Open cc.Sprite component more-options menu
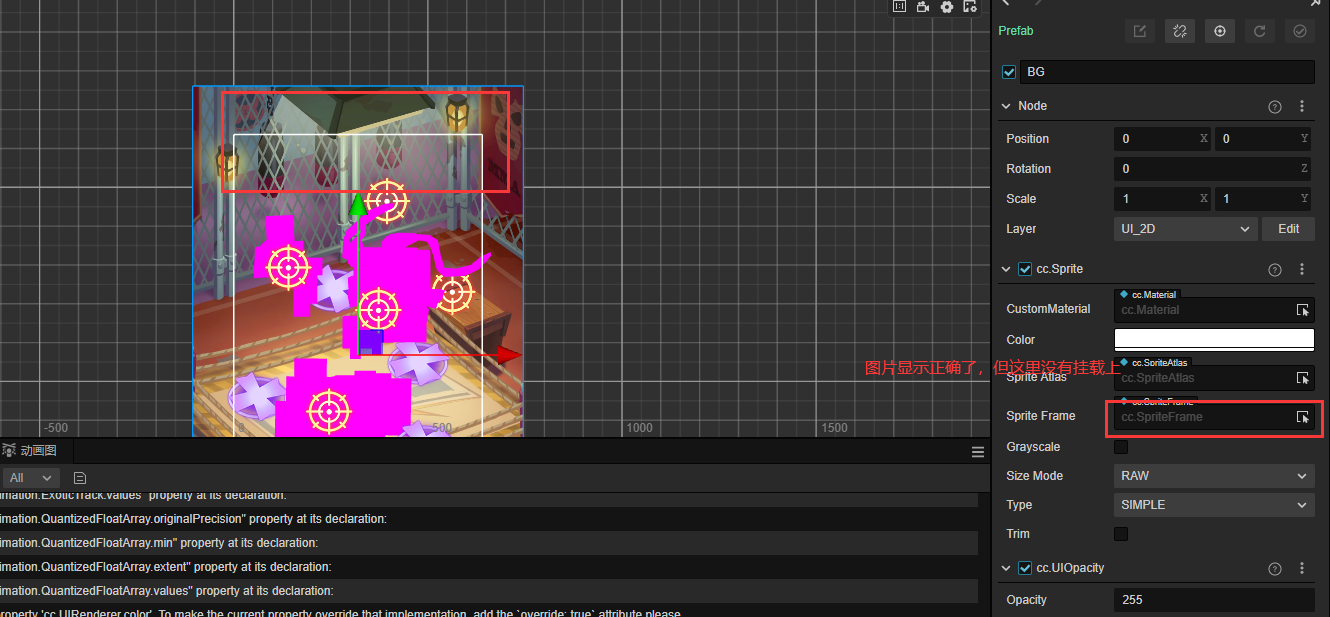The height and width of the screenshot is (617, 1330). pyautogui.click(x=1302, y=269)
